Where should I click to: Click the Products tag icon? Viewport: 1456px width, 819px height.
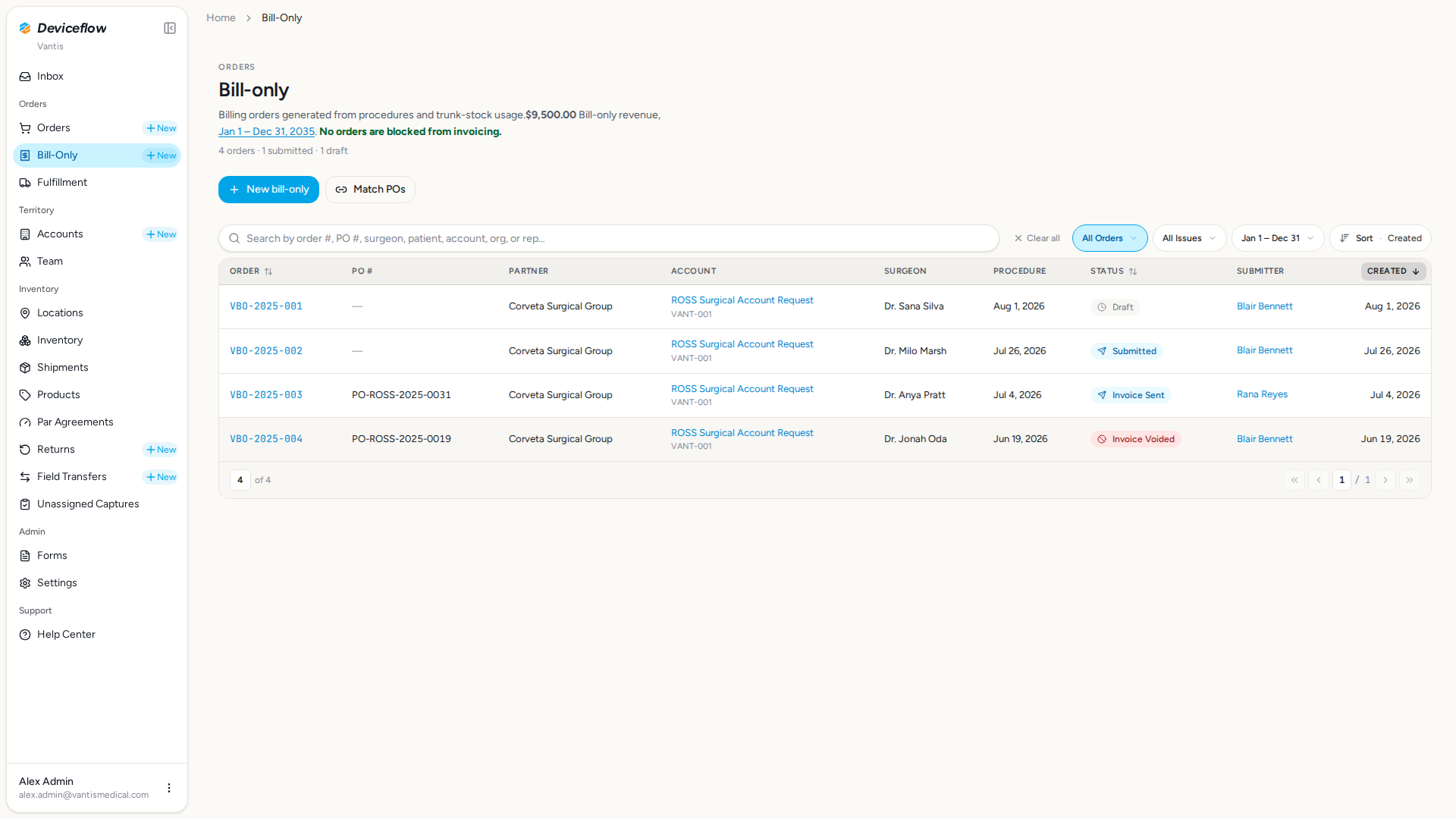pos(25,395)
